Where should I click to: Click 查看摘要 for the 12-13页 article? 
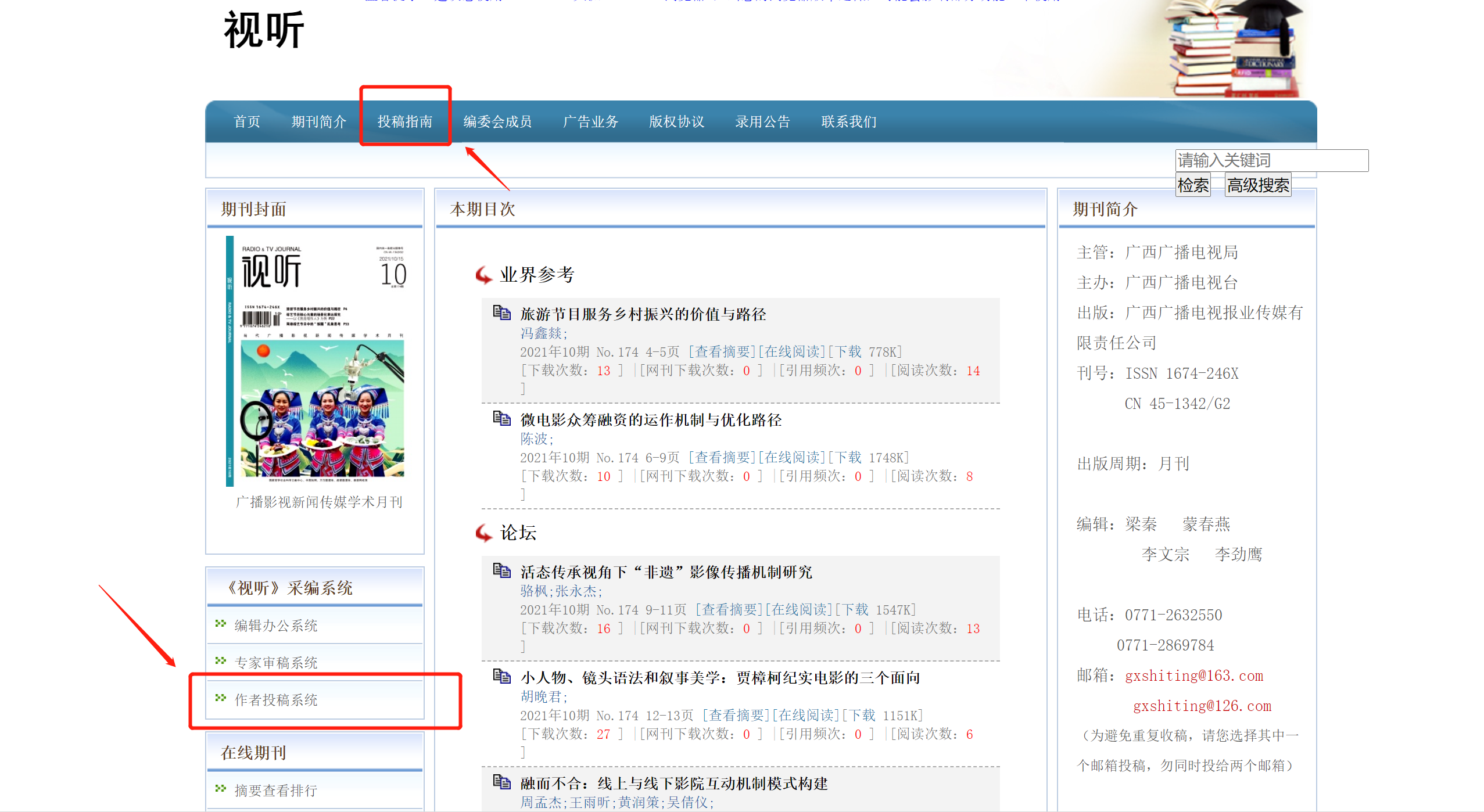736,715
